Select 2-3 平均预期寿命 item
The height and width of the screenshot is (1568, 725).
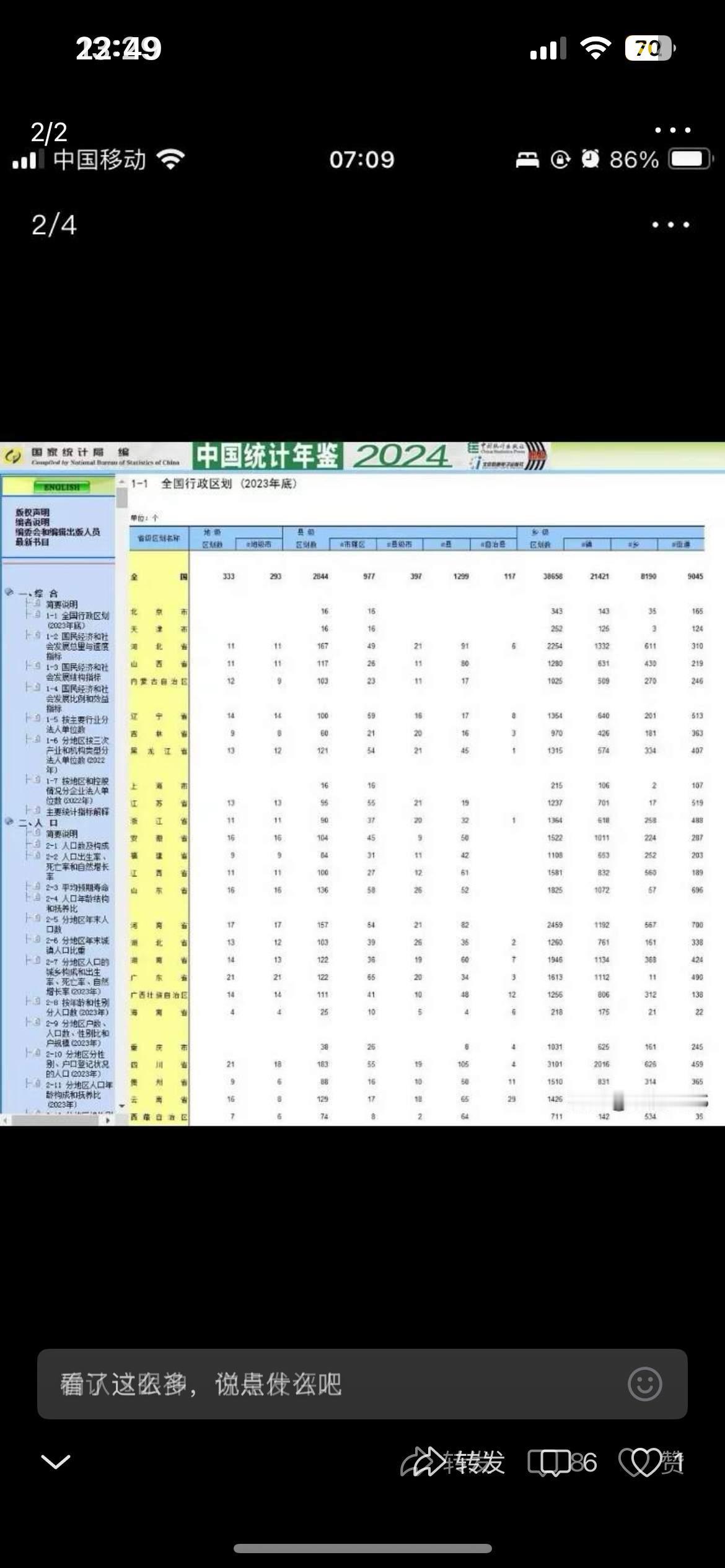pos(77,887)
